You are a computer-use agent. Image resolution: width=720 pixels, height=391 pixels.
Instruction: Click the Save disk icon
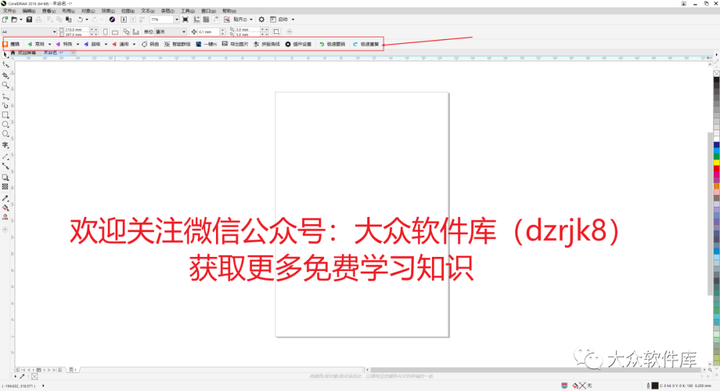29,19
